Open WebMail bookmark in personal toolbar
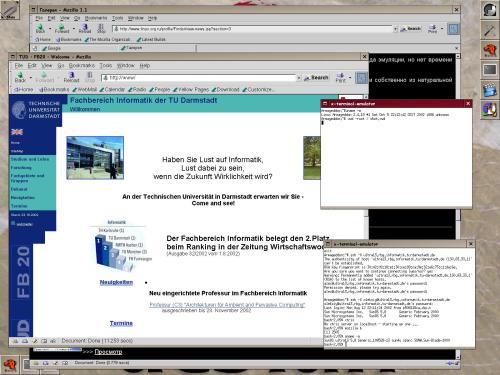Screen dimensions: 500x375 [85, 90]
